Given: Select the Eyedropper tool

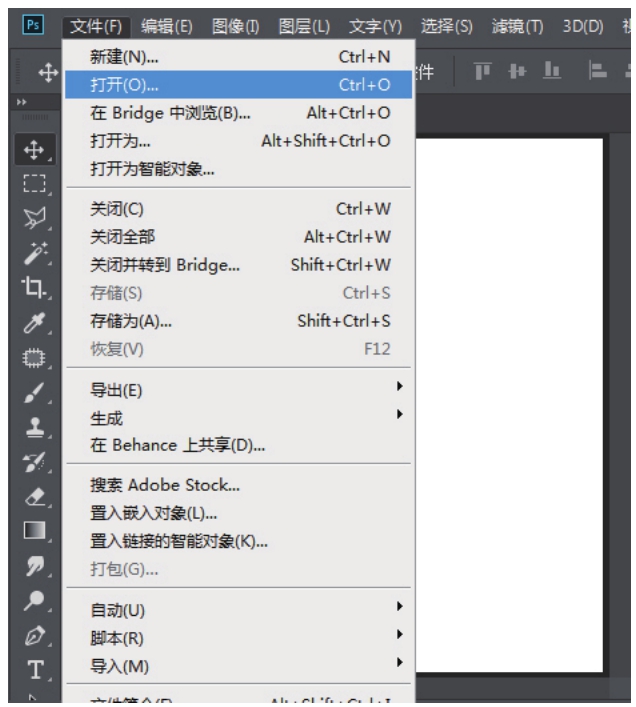Looking at the screenshot, I should coord(35,322).
